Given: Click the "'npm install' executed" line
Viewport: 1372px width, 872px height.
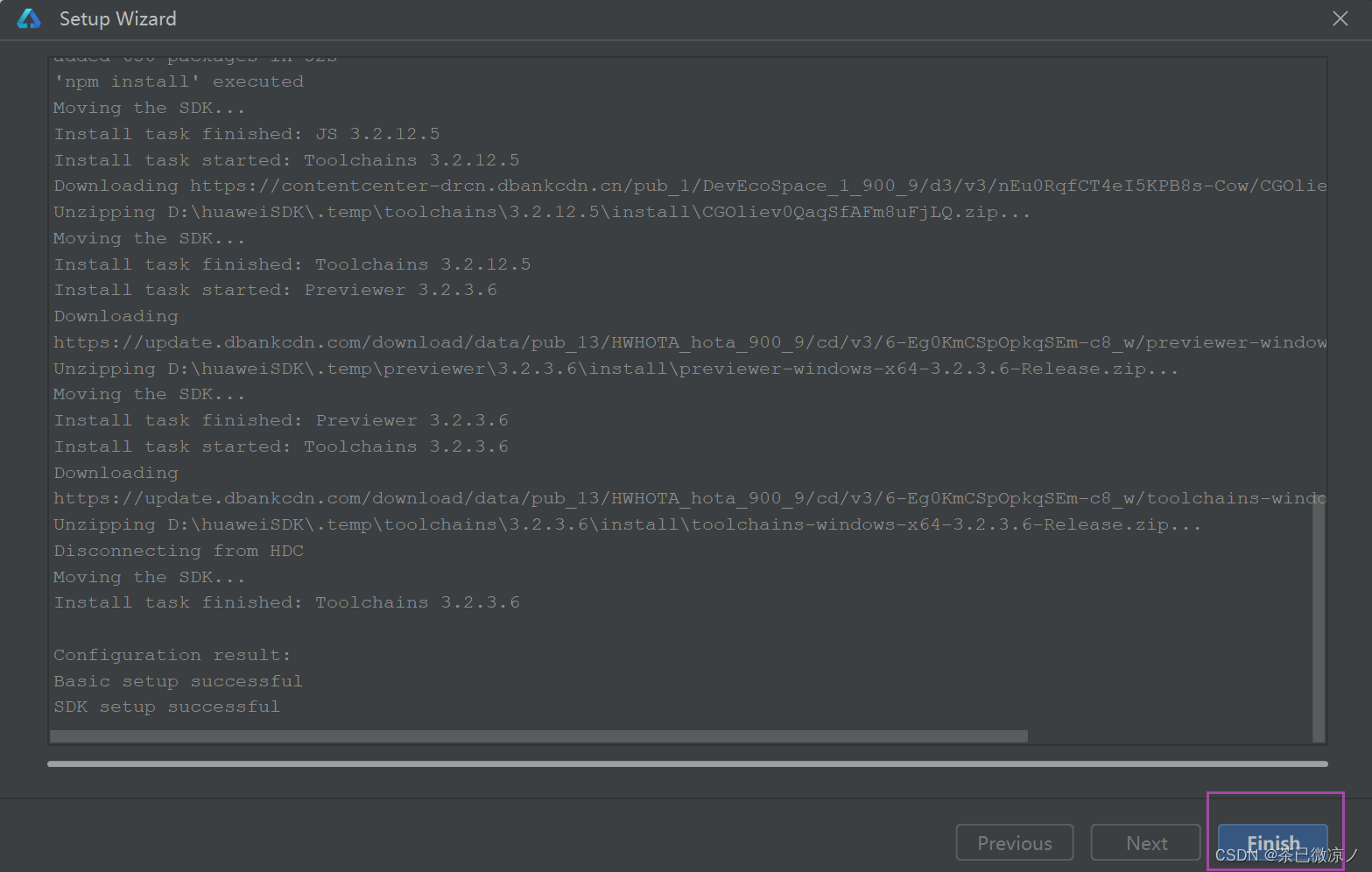Looking at the screenshot, I should click(179, 81).
